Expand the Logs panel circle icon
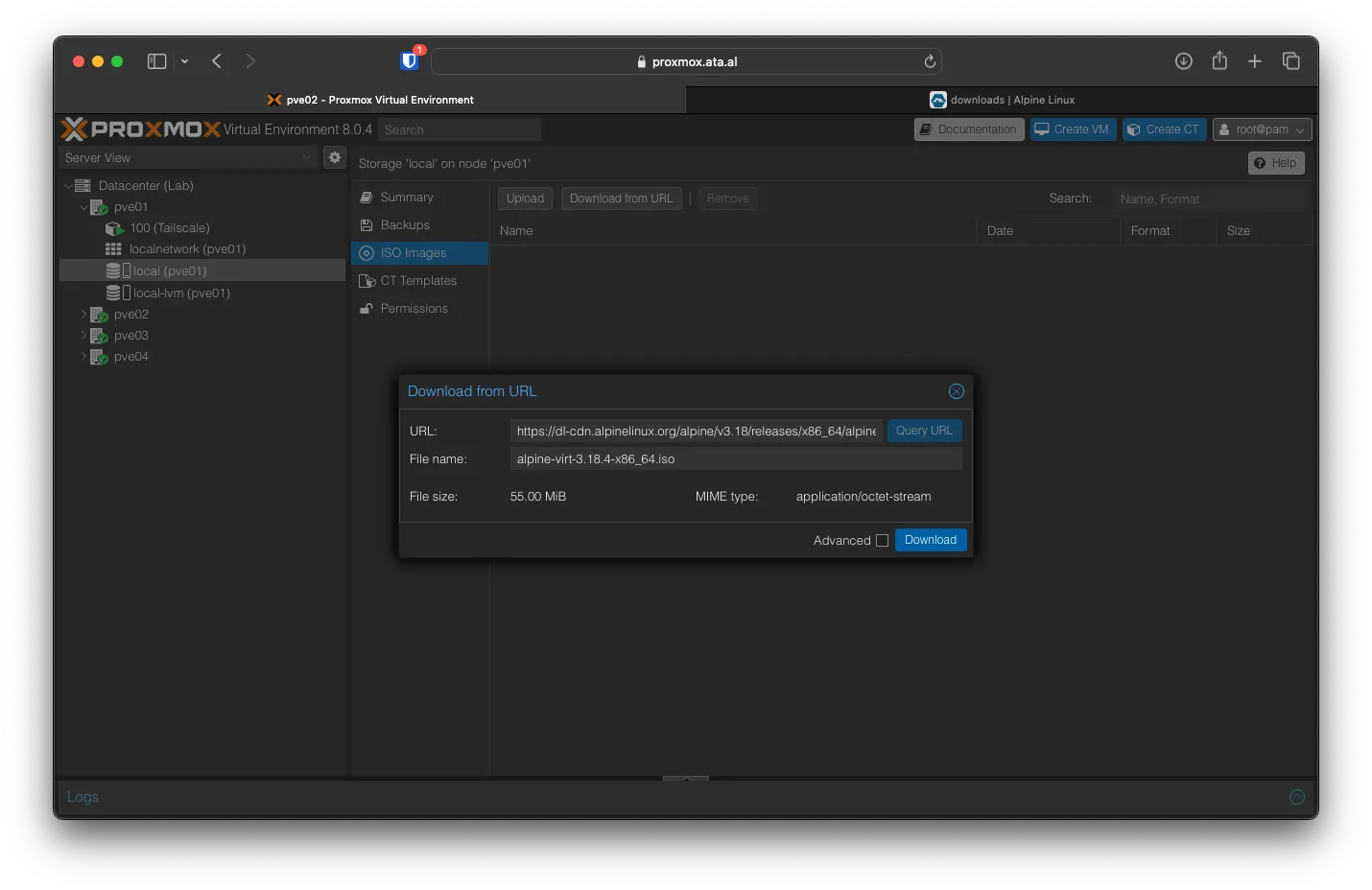Screen dimensions: 1372x890 coord(1297,797)
